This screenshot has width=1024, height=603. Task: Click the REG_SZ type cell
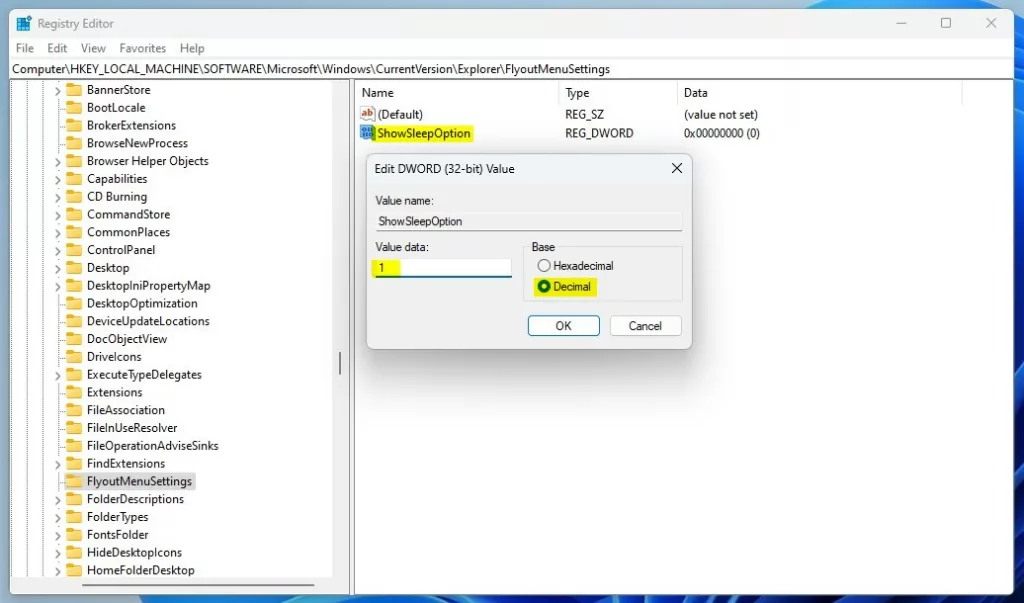pyautogui.click(x=584, y=114)
